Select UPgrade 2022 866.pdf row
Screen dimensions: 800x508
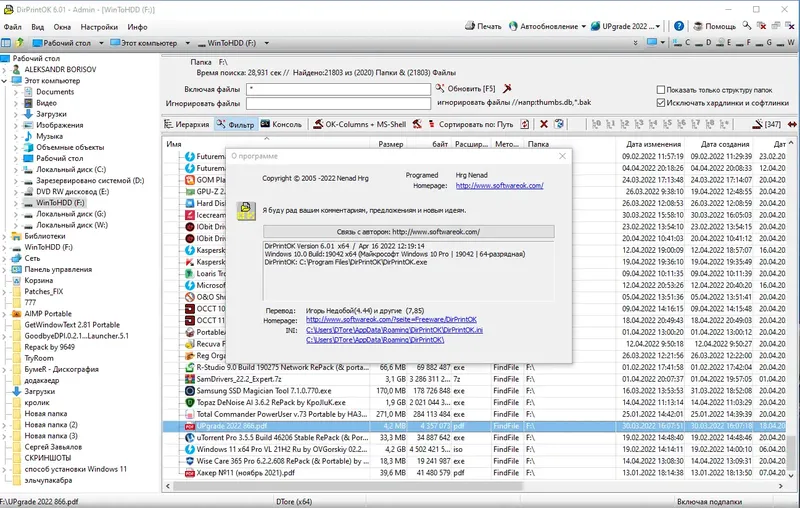474,426
